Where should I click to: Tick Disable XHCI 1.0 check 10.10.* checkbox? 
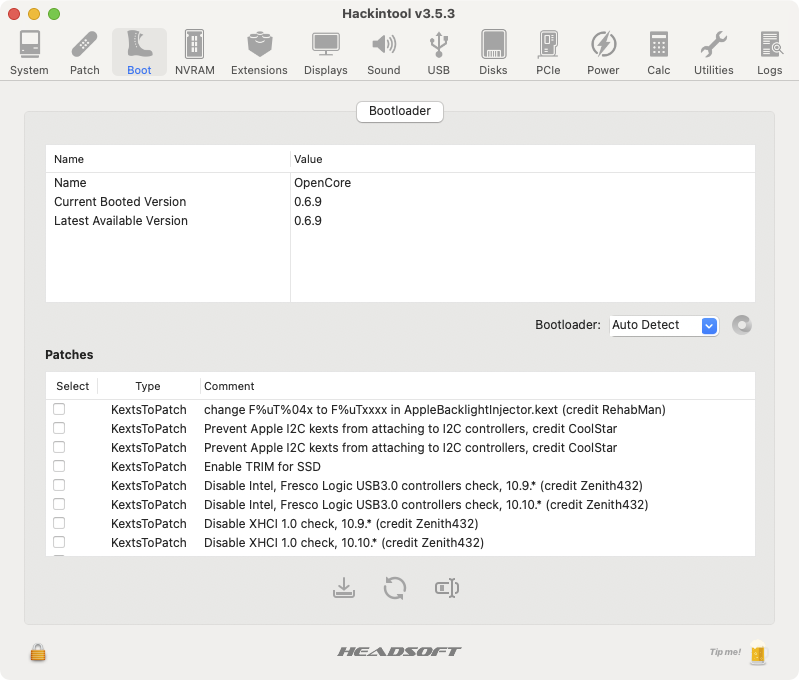59,542
